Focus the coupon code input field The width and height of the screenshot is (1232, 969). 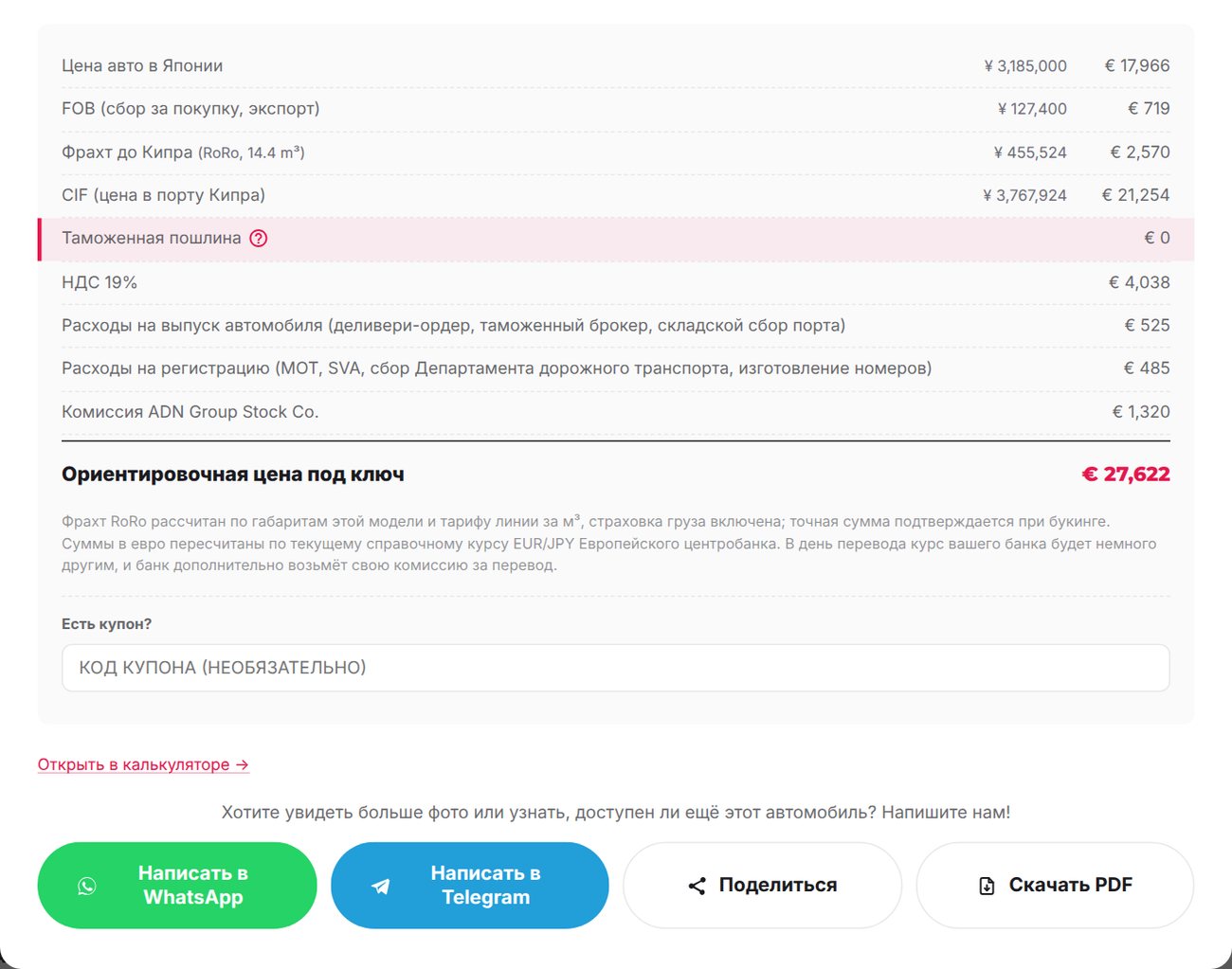coord(616,668)
